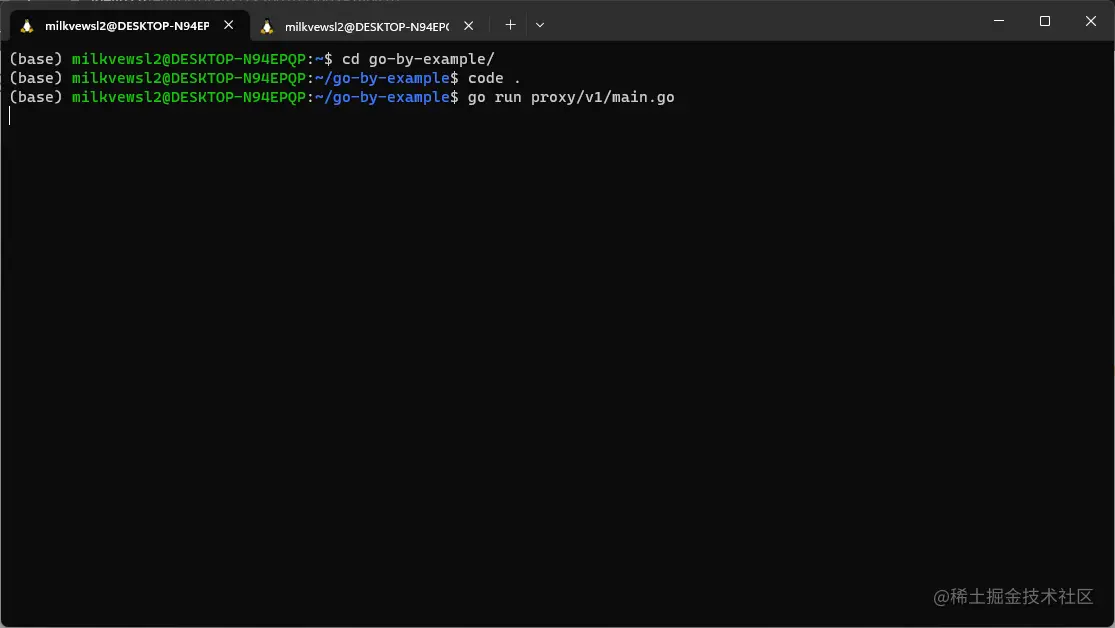The height and width of the screenshot is (628, 1115).
Task: Click the blue '~/go-by-example' path on the second line
Action: coord(383,78)
